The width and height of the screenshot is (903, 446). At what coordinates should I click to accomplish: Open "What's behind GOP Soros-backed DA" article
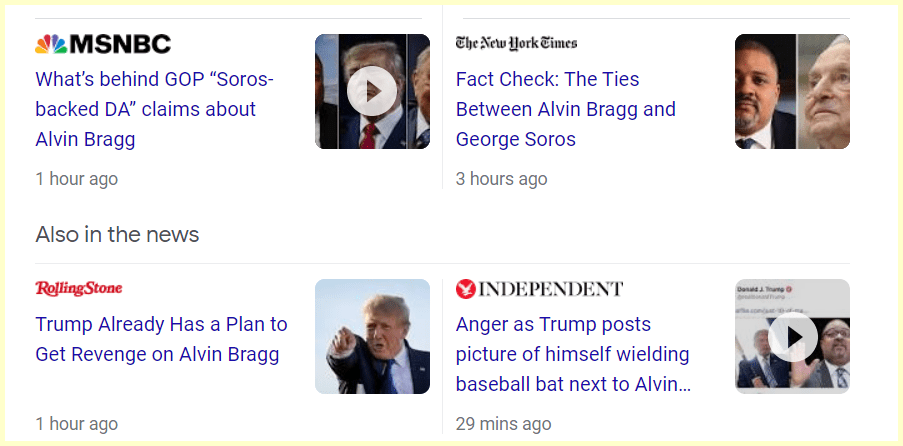click(154, 109)
